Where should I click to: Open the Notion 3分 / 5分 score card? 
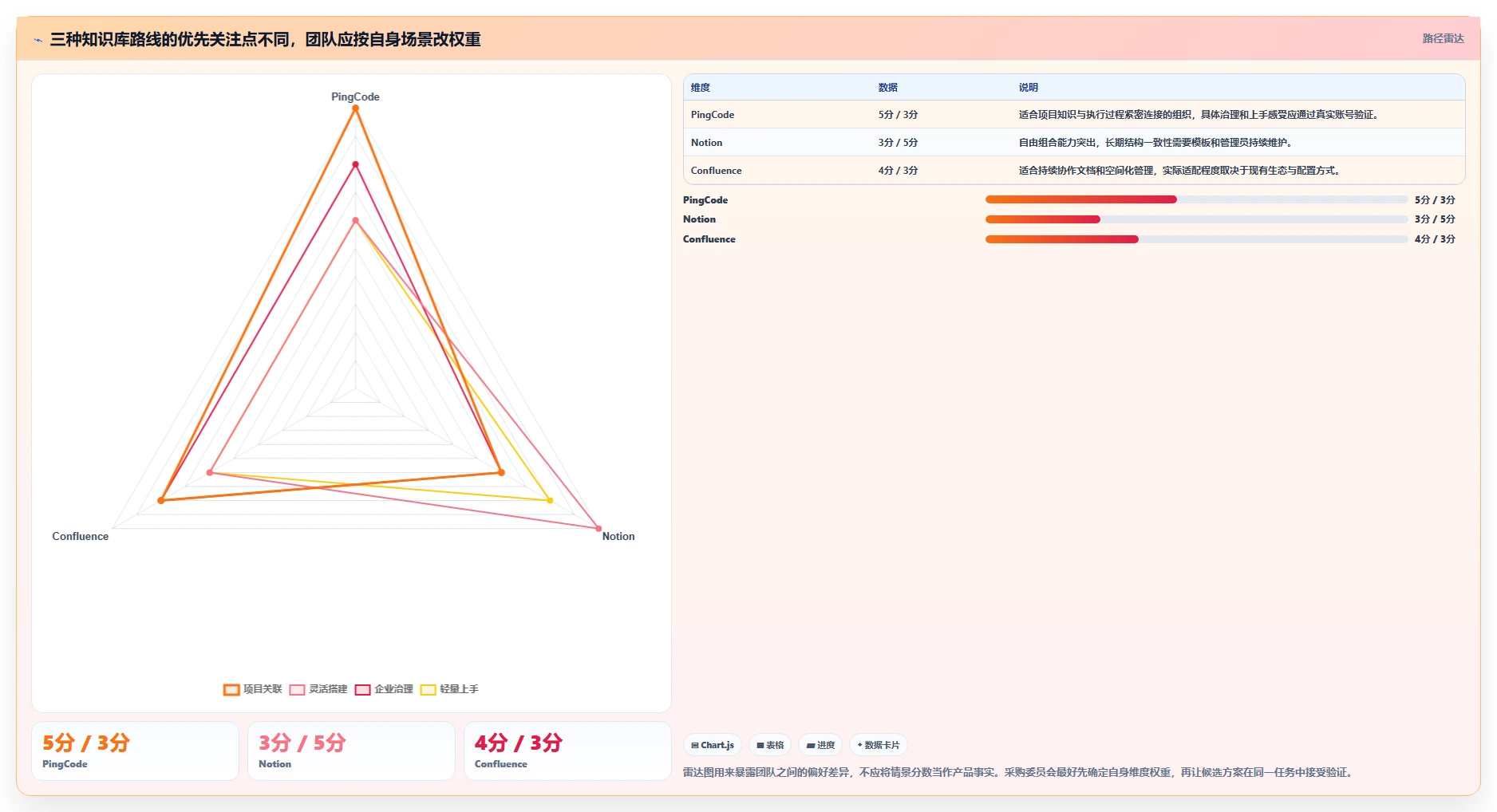tap(351, 751)
